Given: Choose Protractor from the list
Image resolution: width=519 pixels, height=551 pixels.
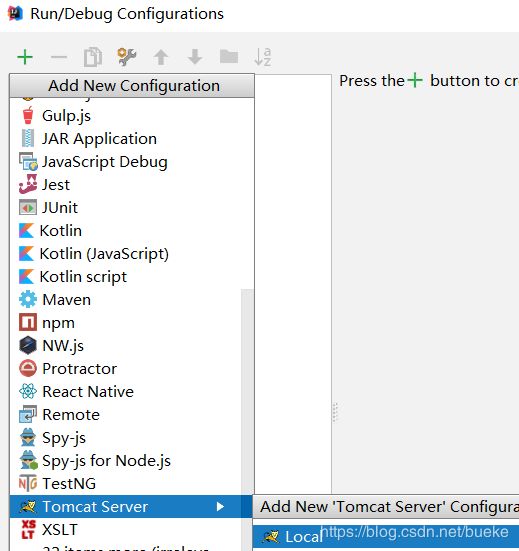Looking at the screenshot, I should (x=125, y=368).
